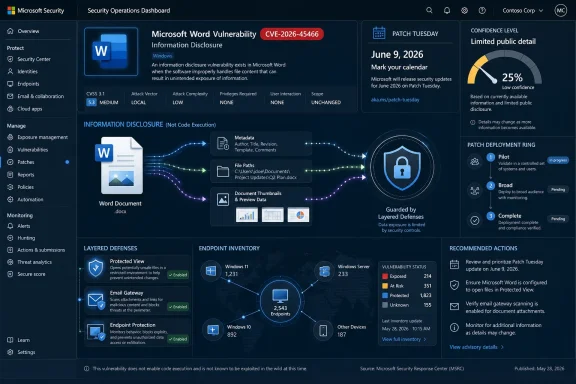Open Policies in the sidebar
Screen dimensions: 576x384
[21, 187]
